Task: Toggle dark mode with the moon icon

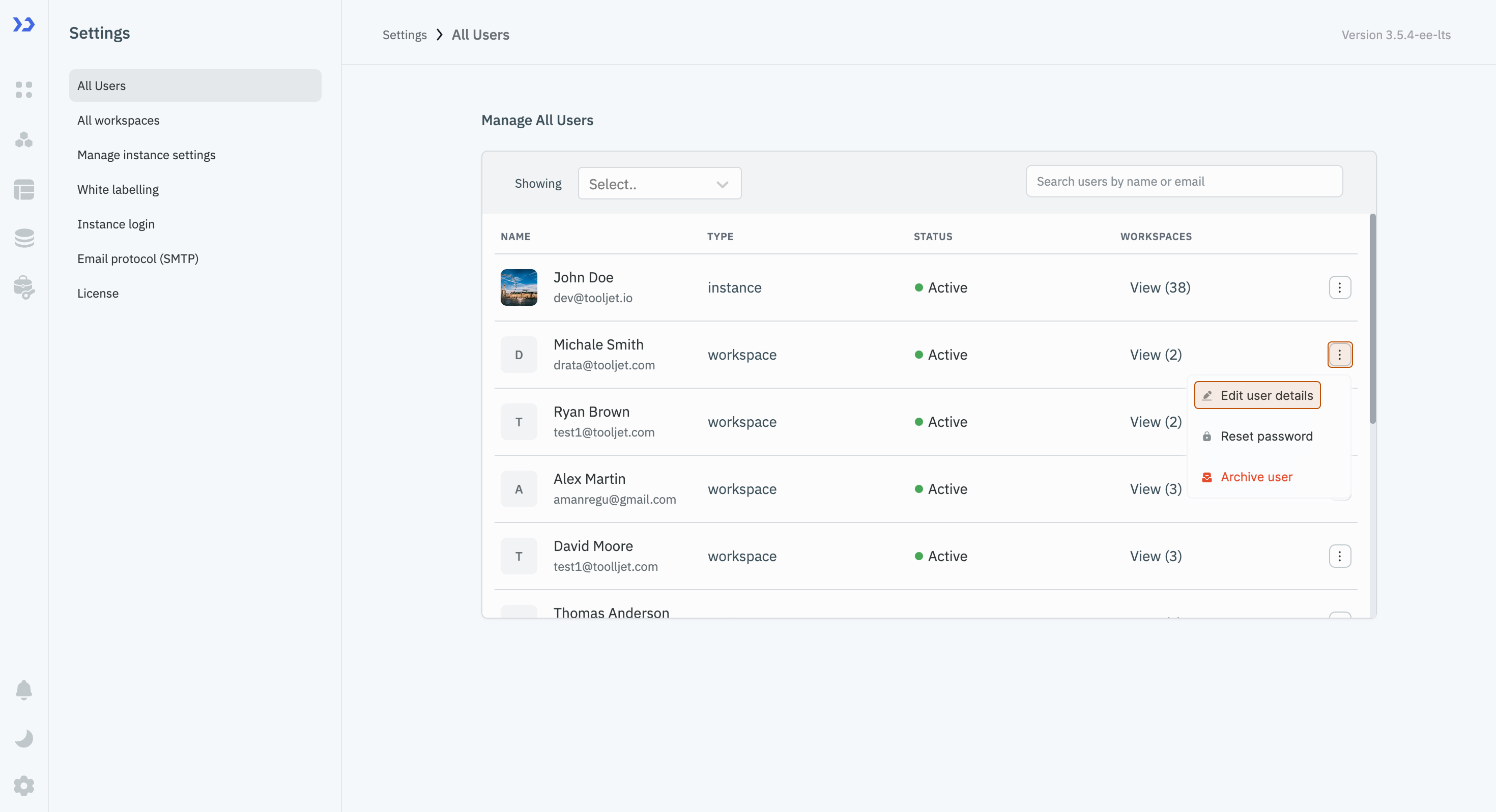Action: (x=24, y=738)
